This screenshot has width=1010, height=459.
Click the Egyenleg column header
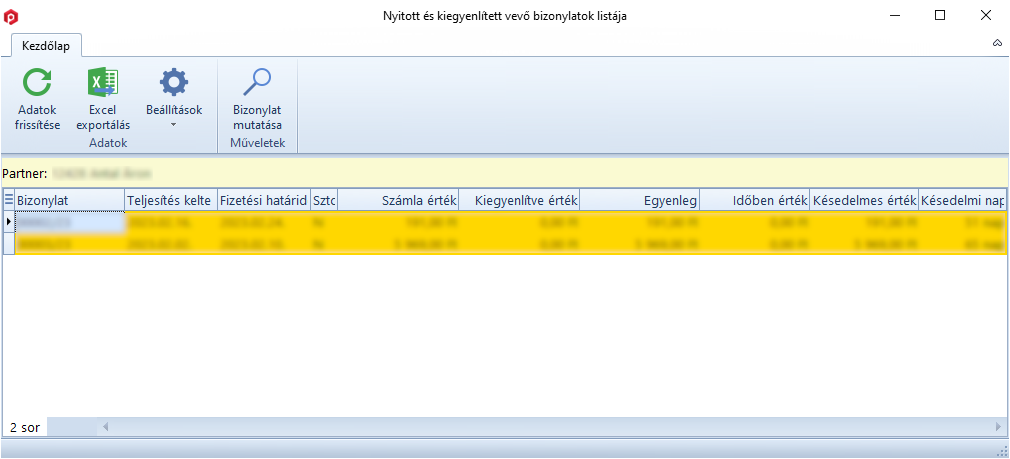pos(640,201)
